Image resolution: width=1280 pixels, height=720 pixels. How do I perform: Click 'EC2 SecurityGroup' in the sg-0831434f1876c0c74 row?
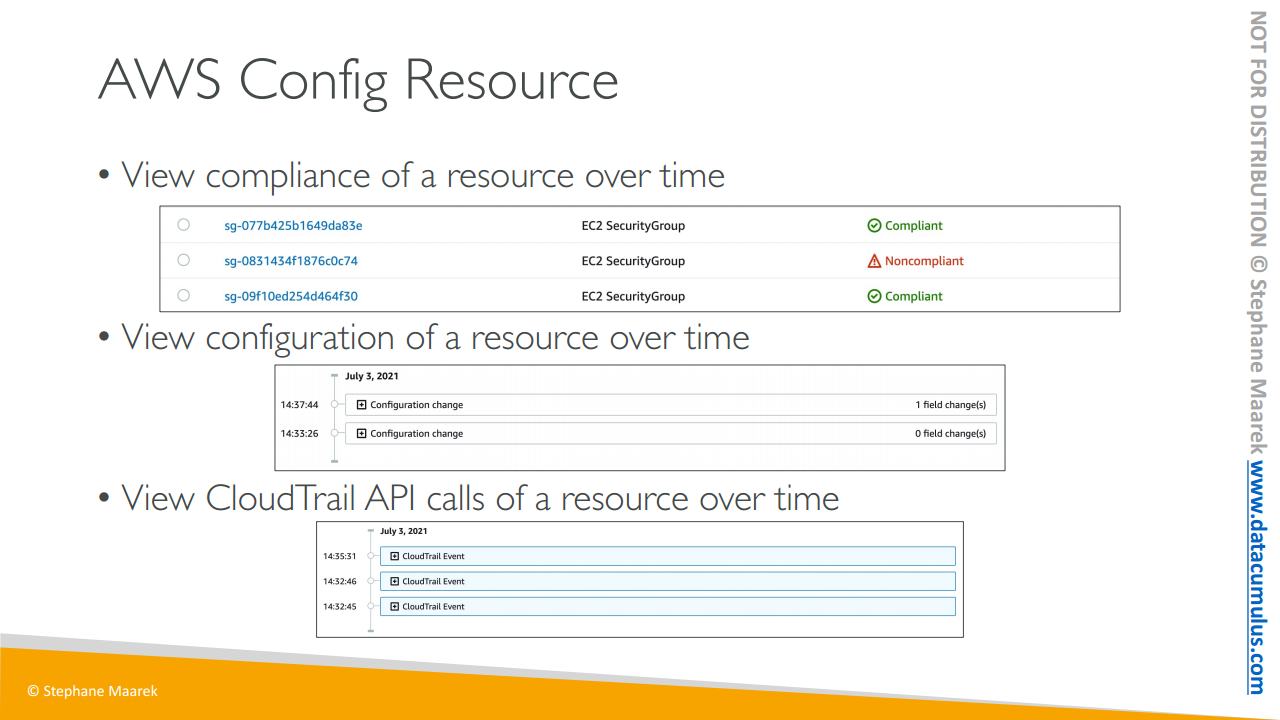point(633,261)
